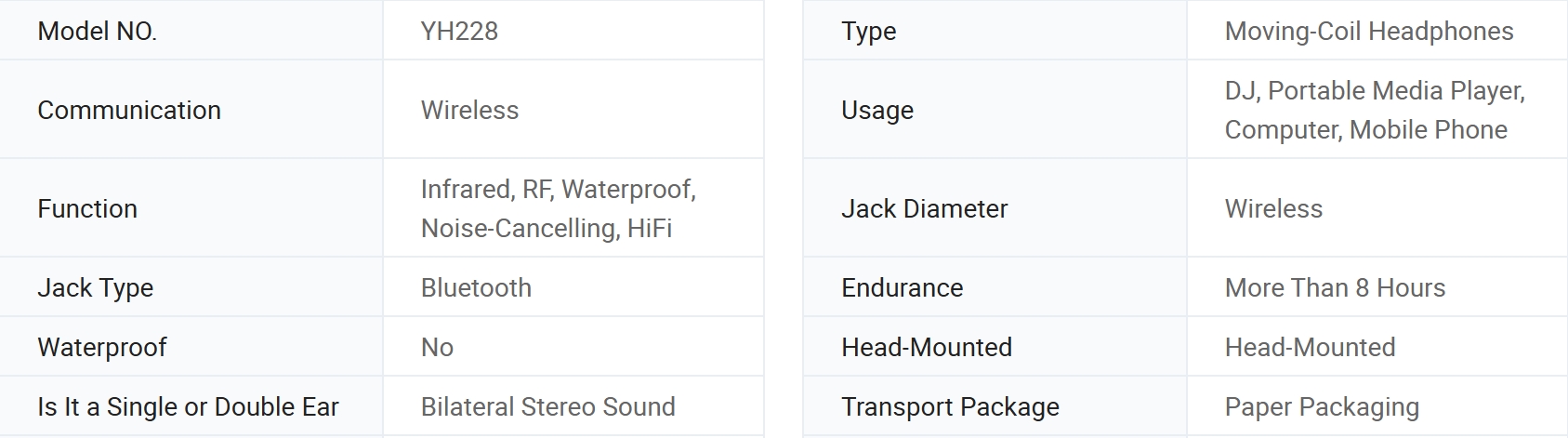Select the Bilateral Stereo Sound value
This screenshot has height=438, width=1568.
547,406
